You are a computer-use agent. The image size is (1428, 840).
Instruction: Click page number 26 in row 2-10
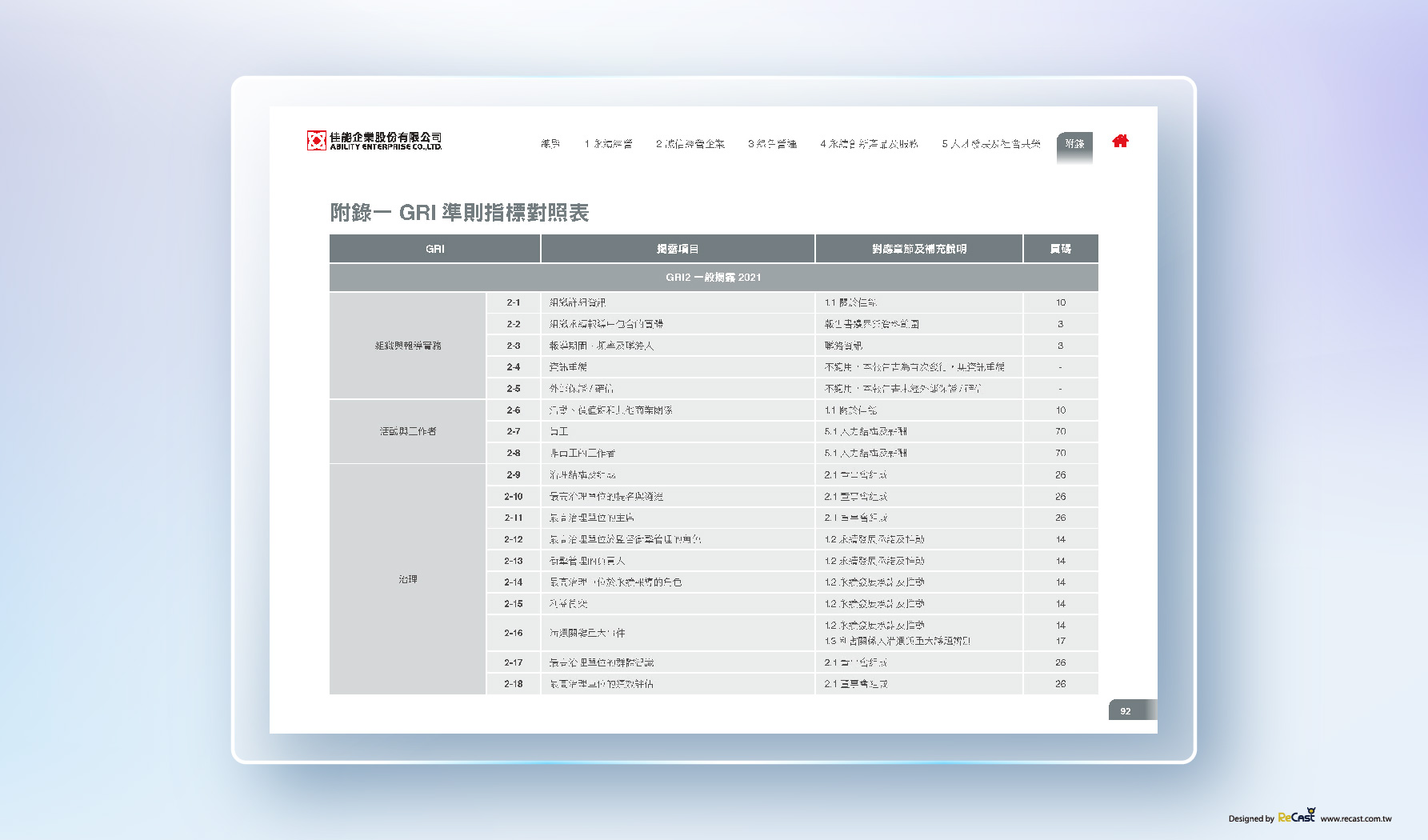tap(1061, 497)
